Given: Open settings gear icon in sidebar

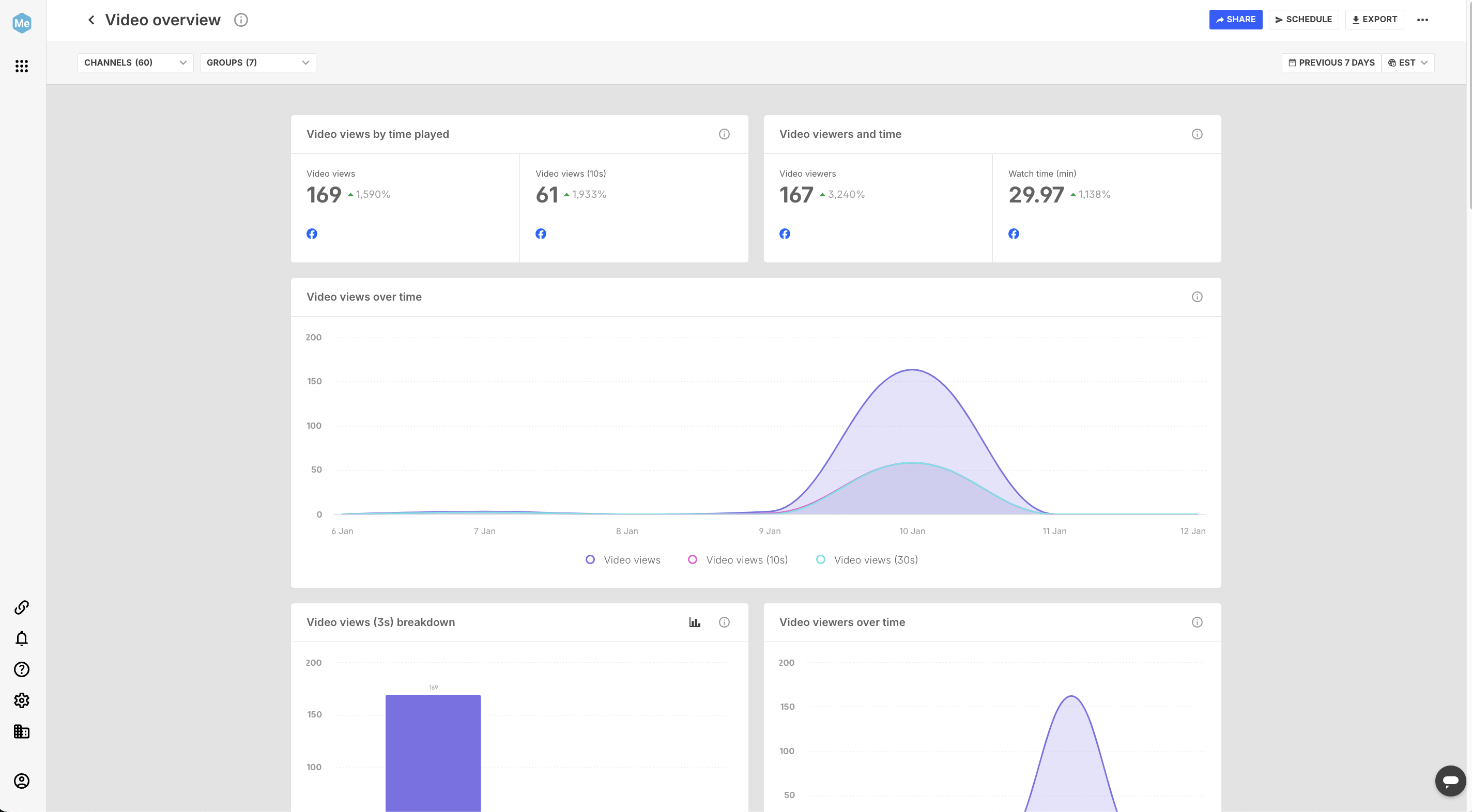Looking at the screenshot, I should tap(22, 700).
